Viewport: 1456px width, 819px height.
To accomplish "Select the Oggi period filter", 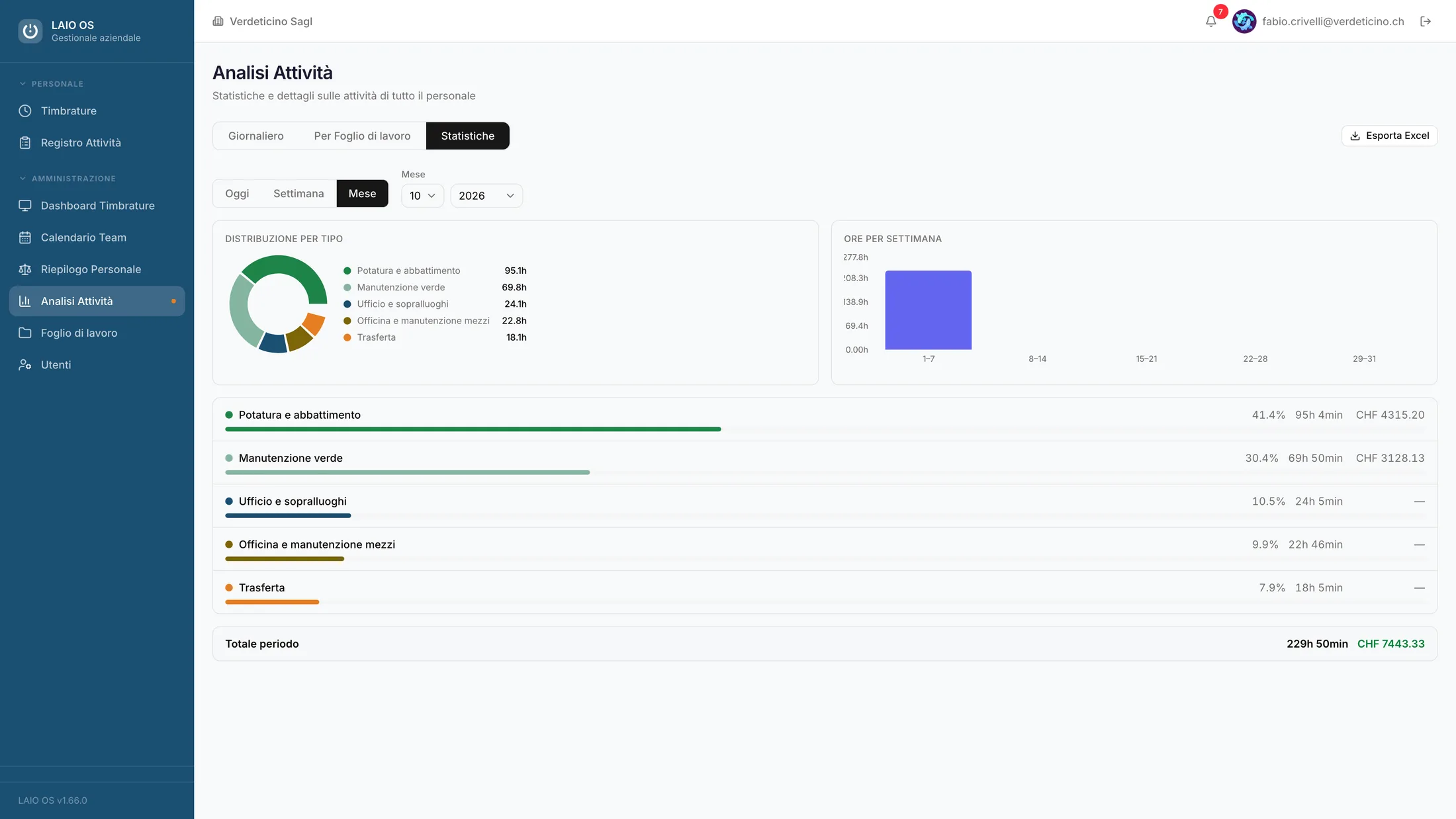I will (x=237, y=194).
